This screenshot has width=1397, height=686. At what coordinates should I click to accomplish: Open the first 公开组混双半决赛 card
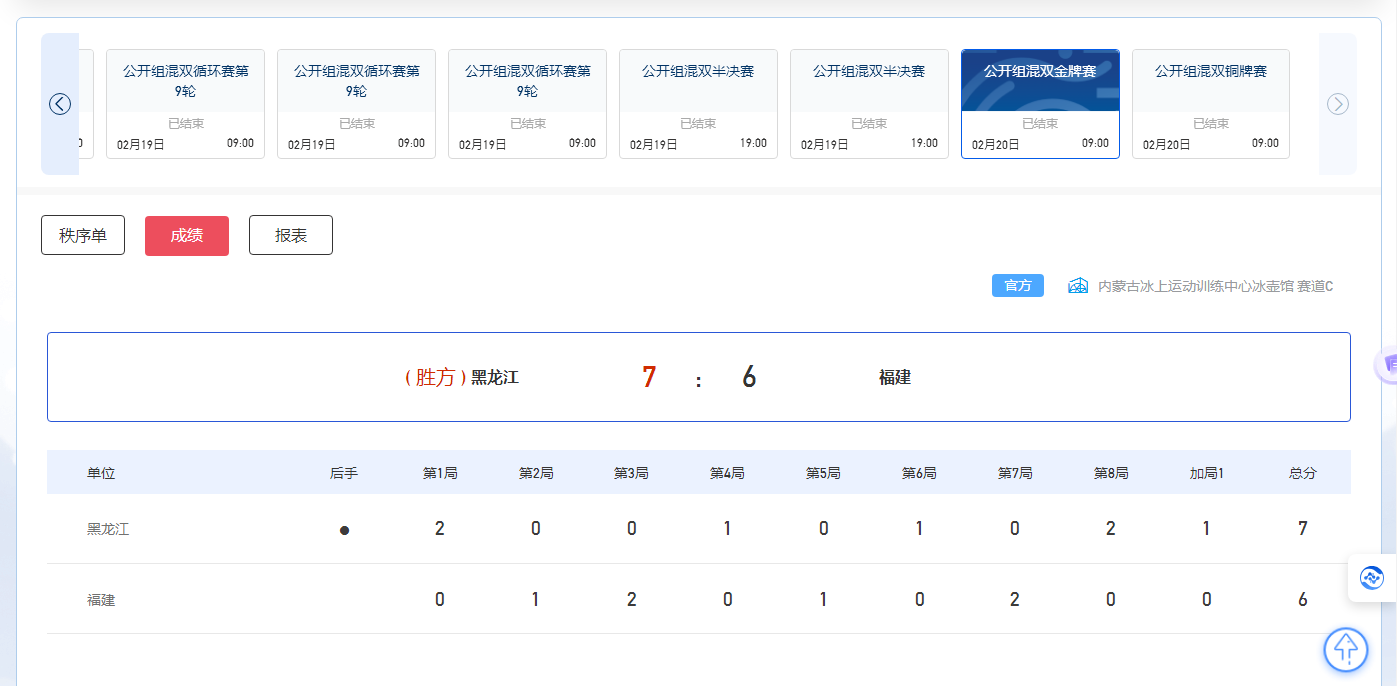(x=698, y=104)
